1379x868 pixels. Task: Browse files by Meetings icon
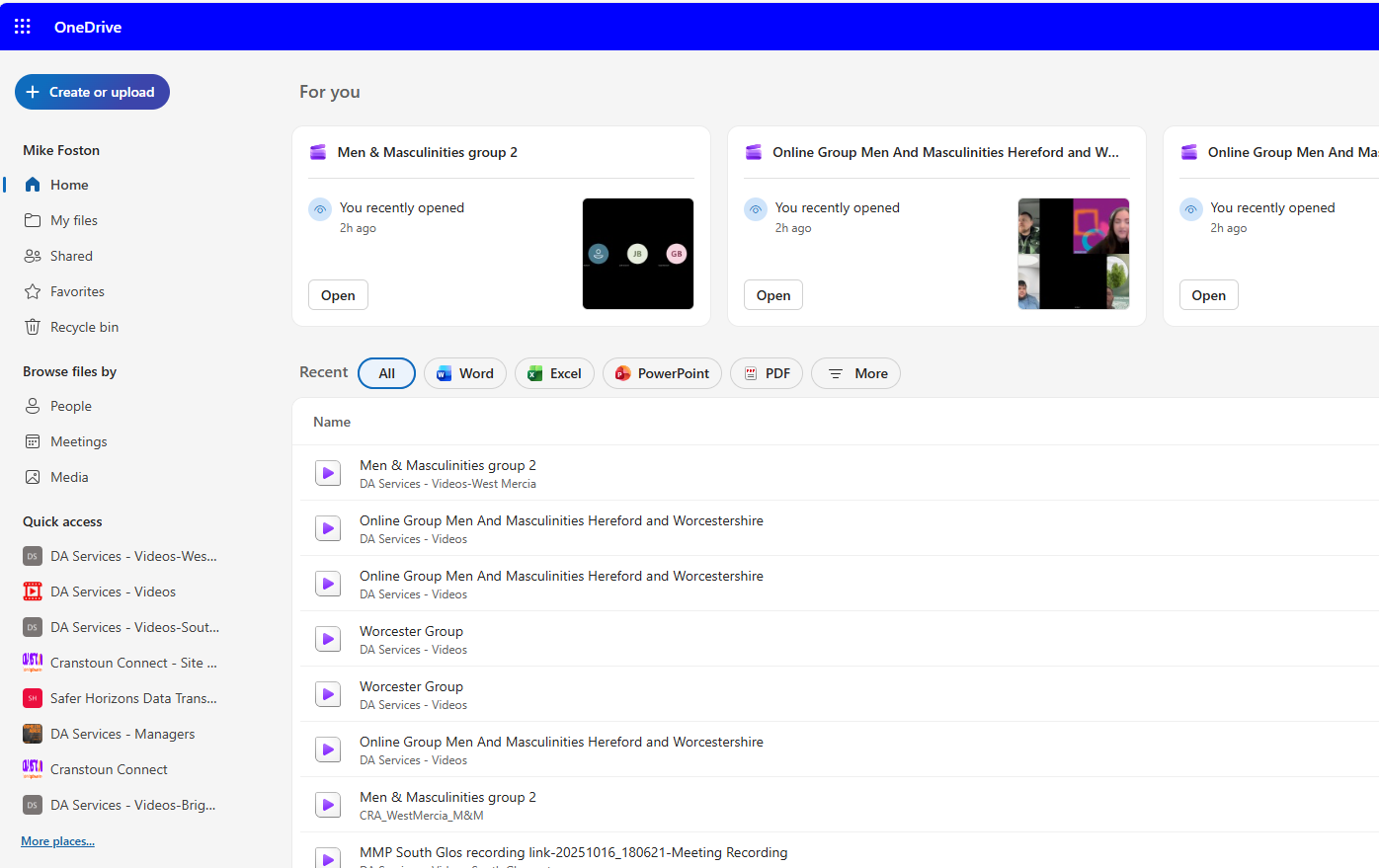pos(33,441)
